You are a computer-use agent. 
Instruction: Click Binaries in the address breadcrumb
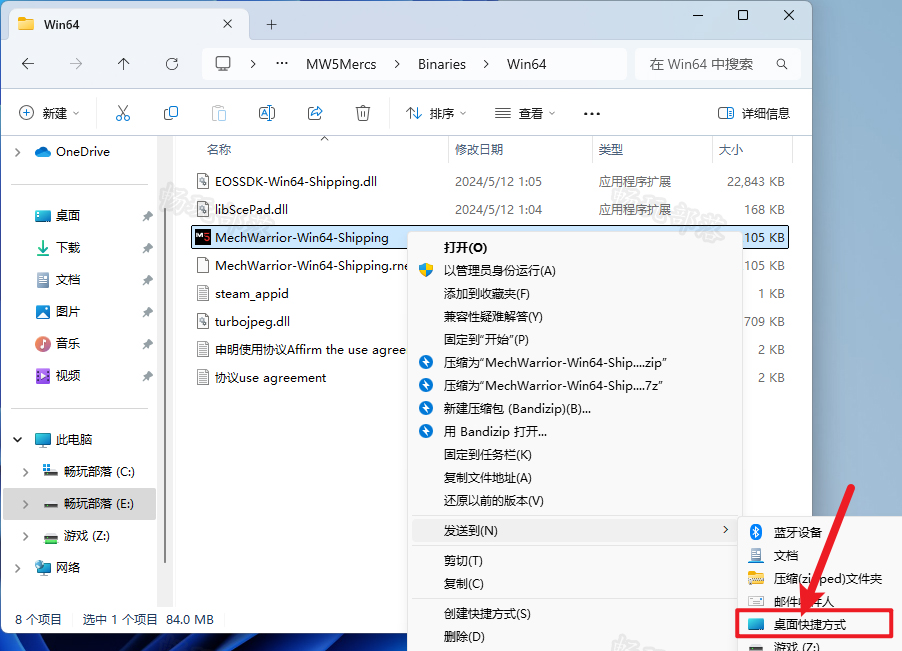point(442,64)
